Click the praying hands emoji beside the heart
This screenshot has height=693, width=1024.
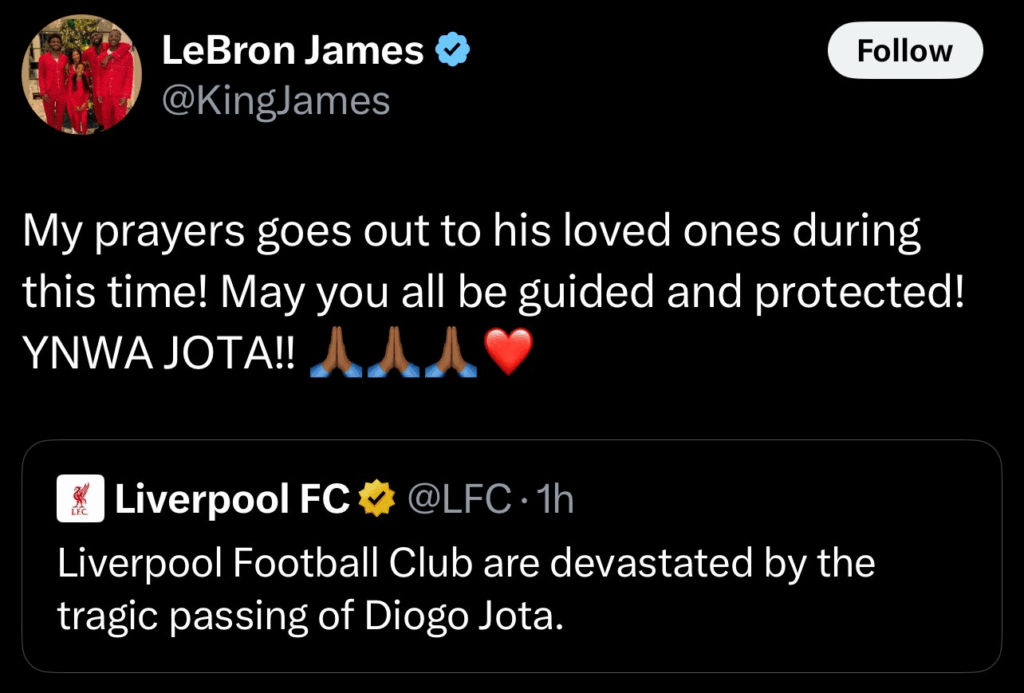tap(451, 353)
